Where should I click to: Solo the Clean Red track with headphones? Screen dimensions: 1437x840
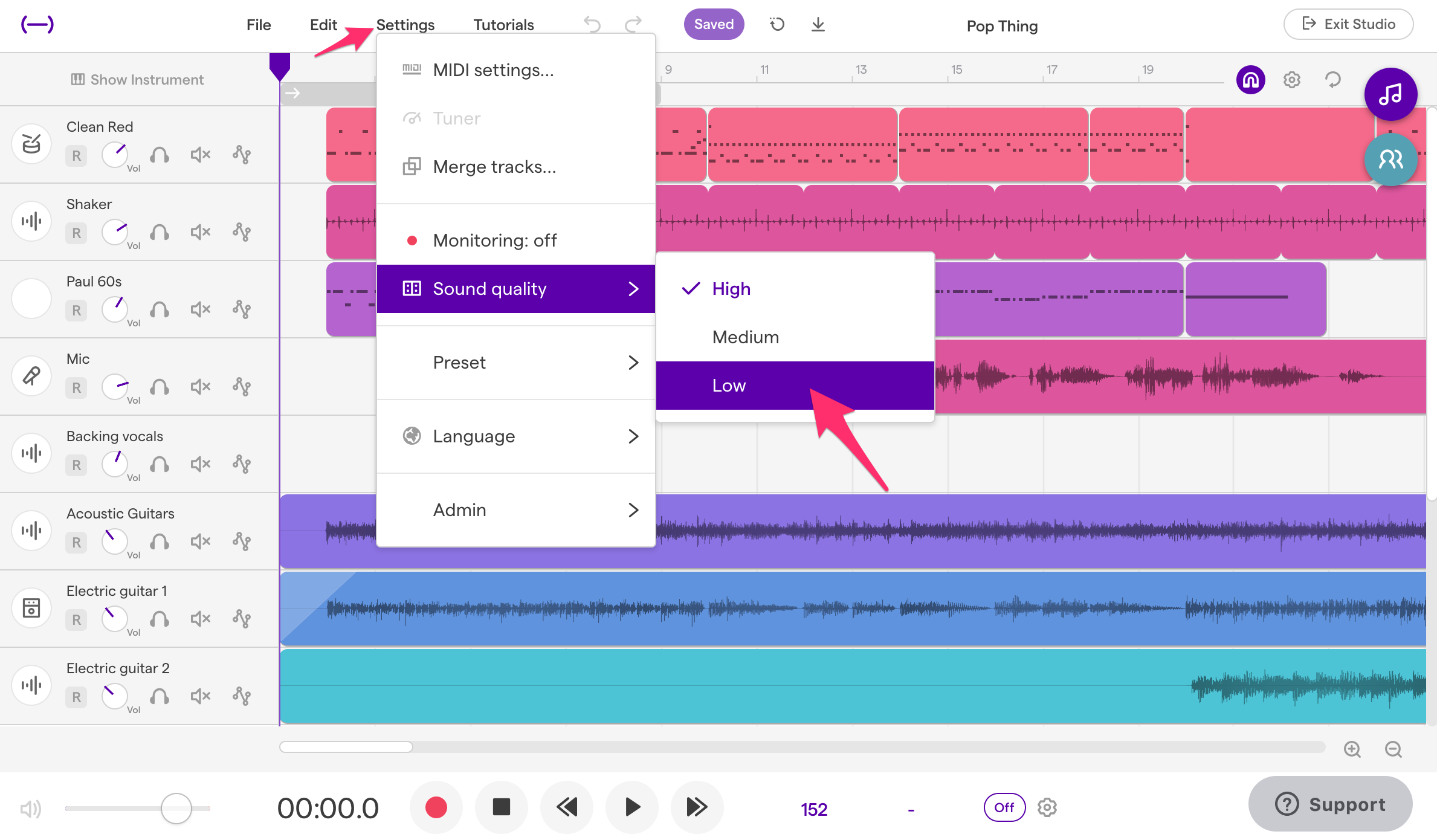(160, 155)
